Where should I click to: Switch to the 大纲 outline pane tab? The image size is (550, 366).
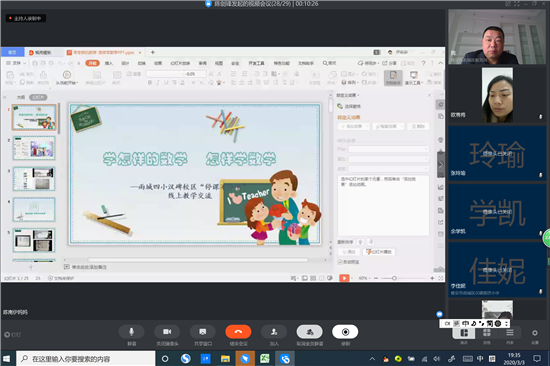[21, 97]
